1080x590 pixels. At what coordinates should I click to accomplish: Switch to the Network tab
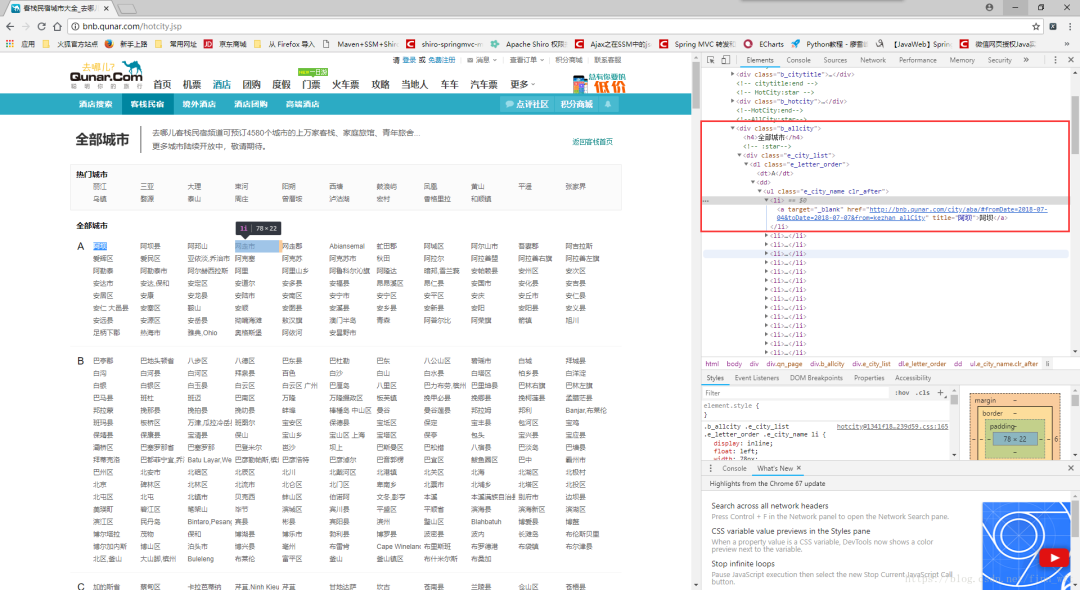873,60
